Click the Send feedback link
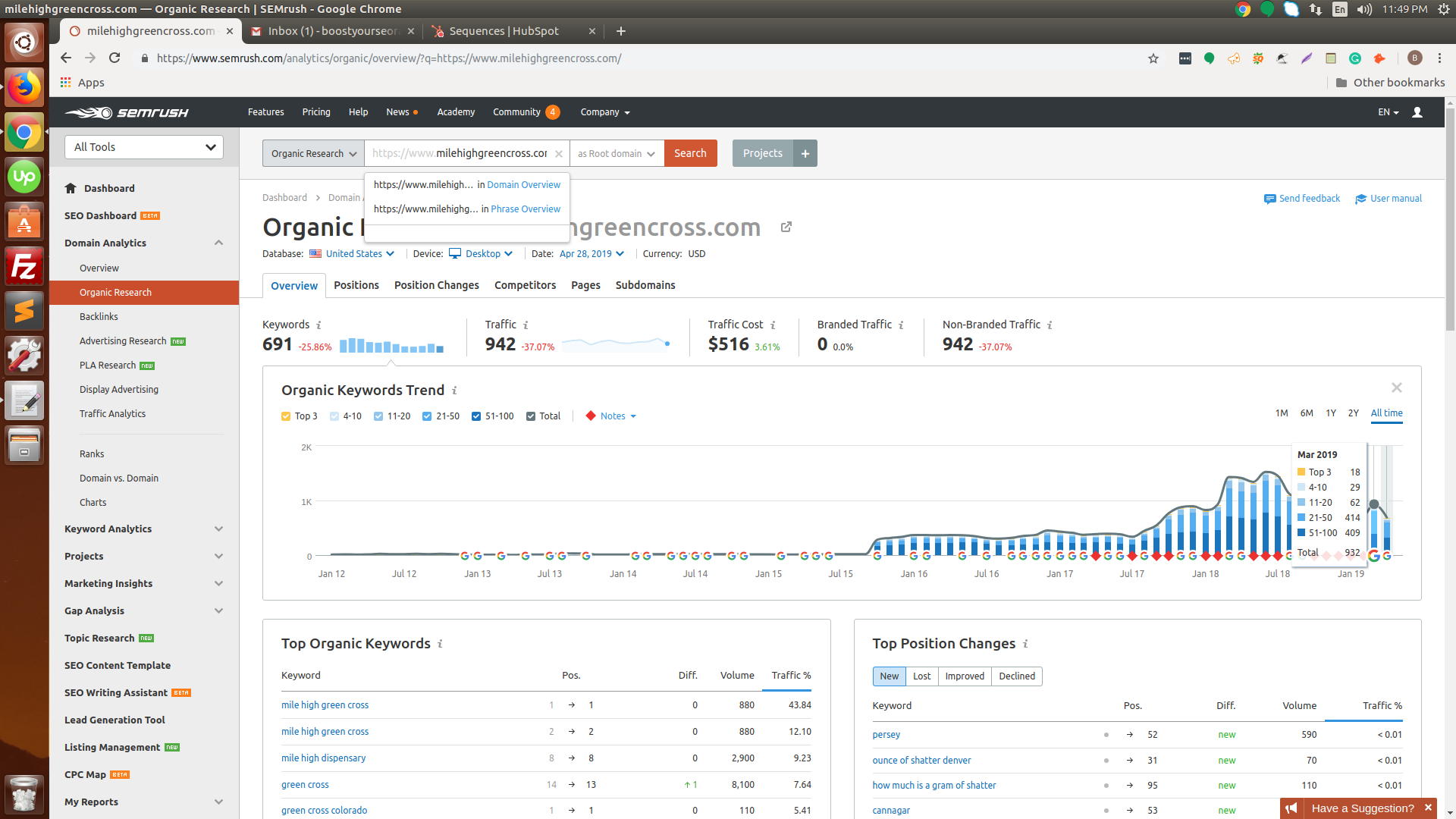Screen dimensions: 1456x819 [x=1302, y=199]
